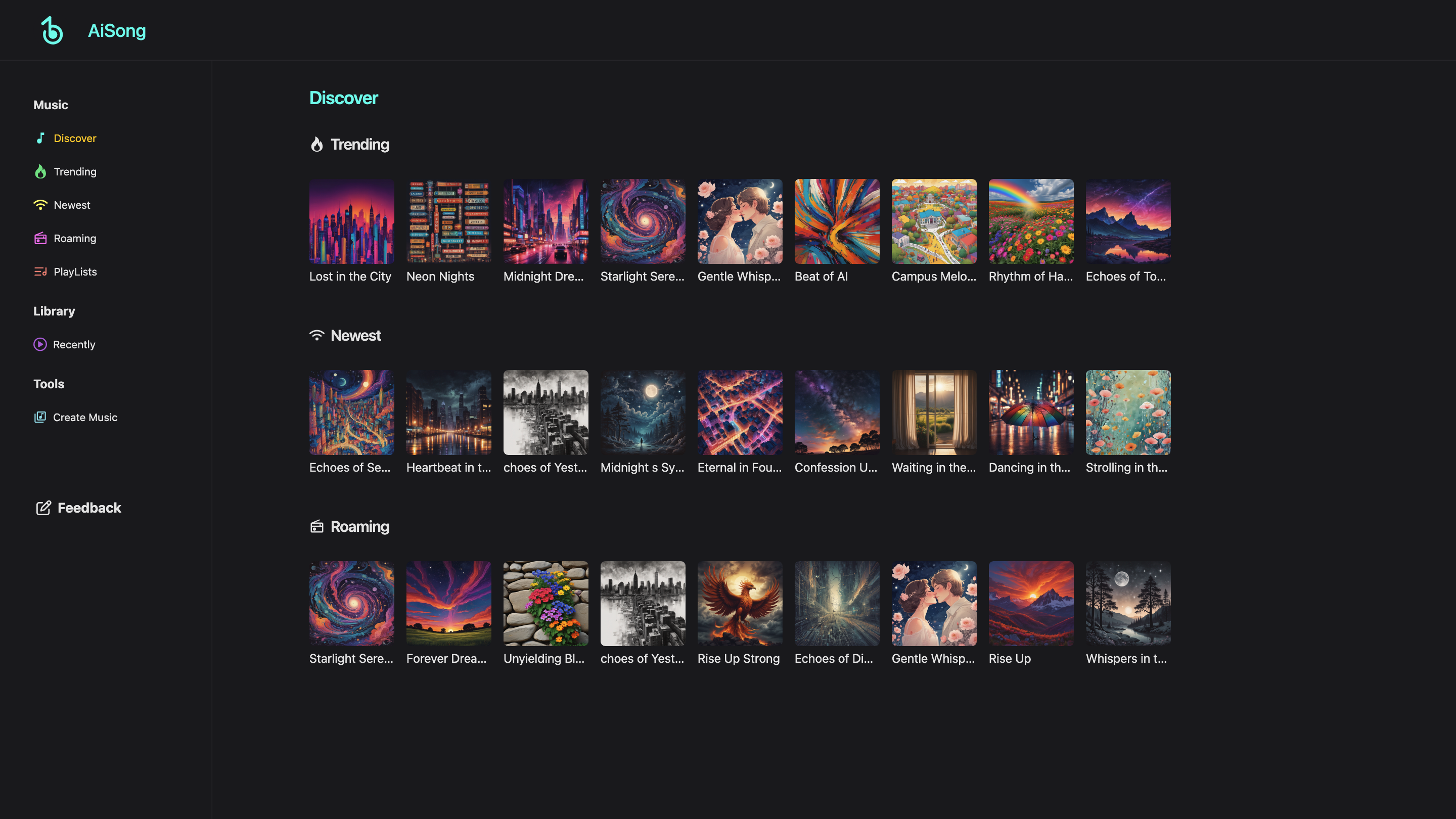Open Beat of AI cover art

[837, 221]
